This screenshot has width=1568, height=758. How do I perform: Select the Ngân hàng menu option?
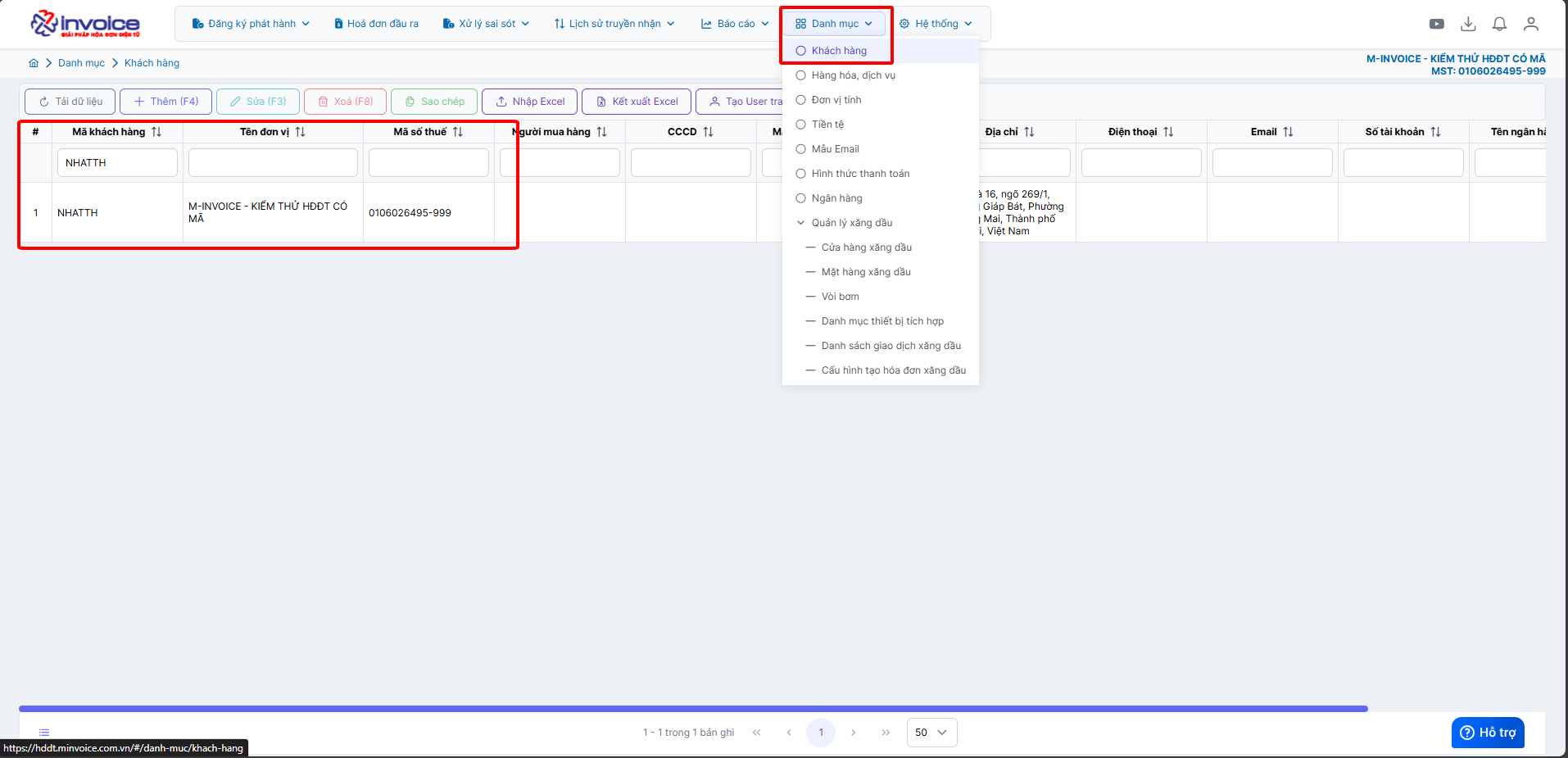point(836,198)
